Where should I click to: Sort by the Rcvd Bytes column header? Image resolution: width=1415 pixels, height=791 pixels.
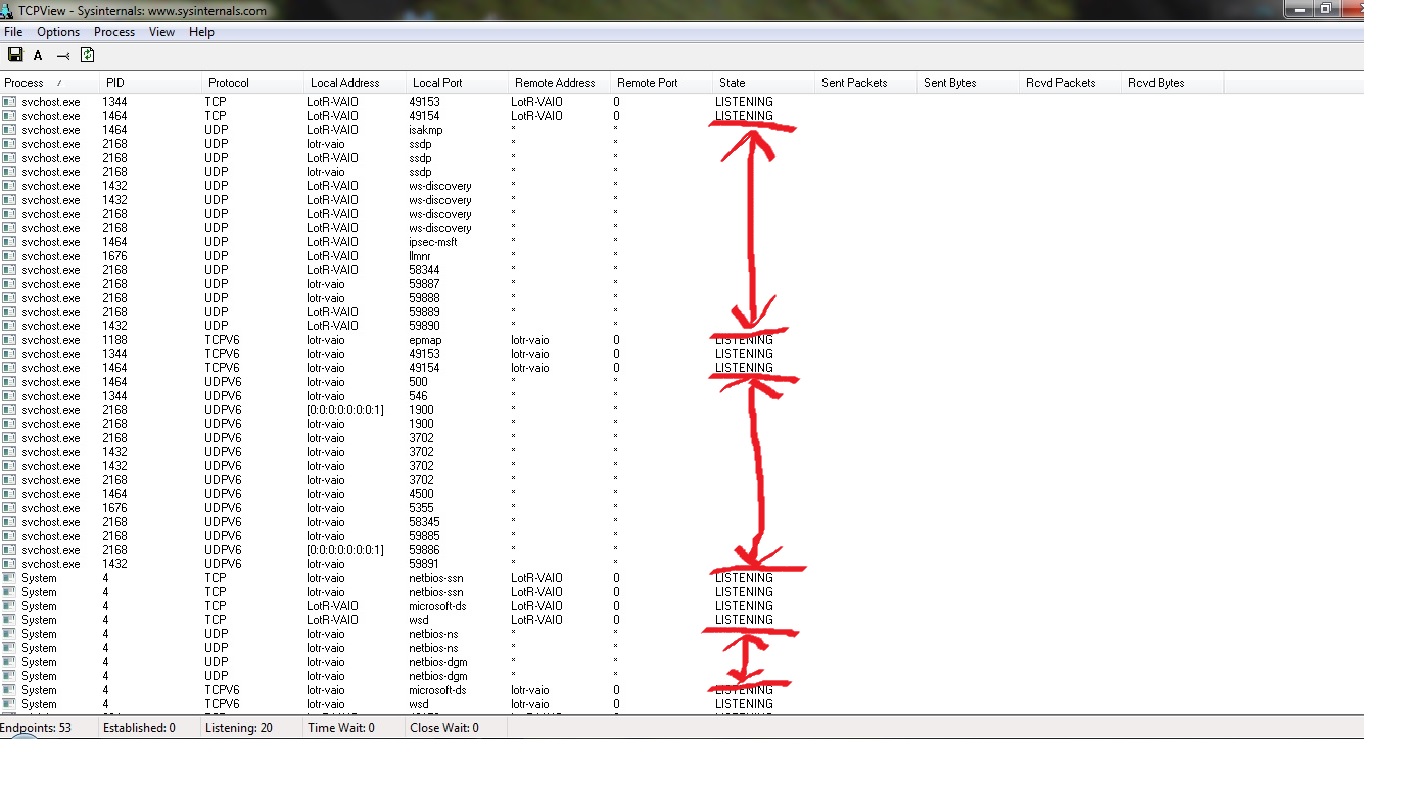click(x=1156, y=83)
